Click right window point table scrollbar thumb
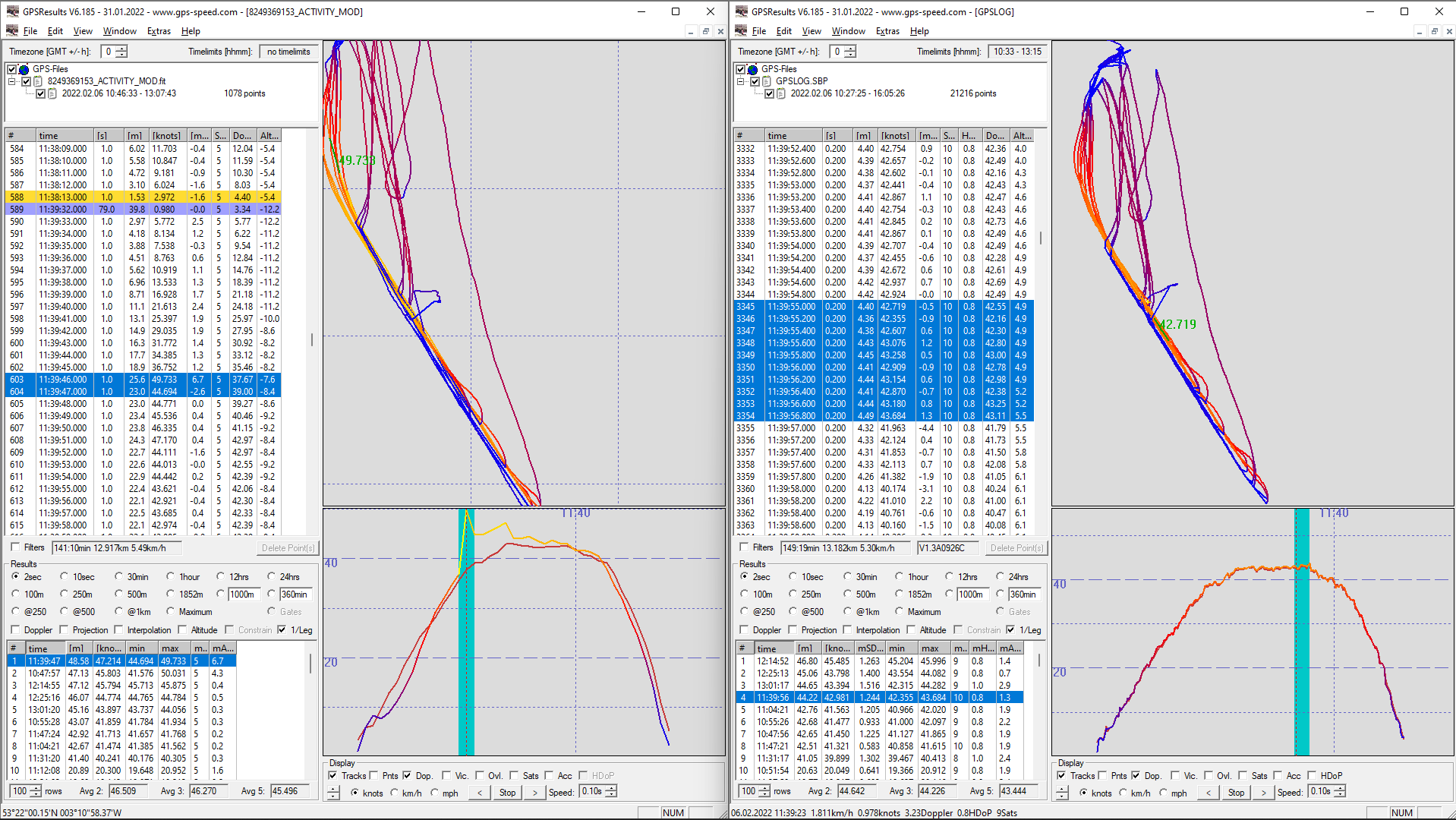 click(1040, 238)
